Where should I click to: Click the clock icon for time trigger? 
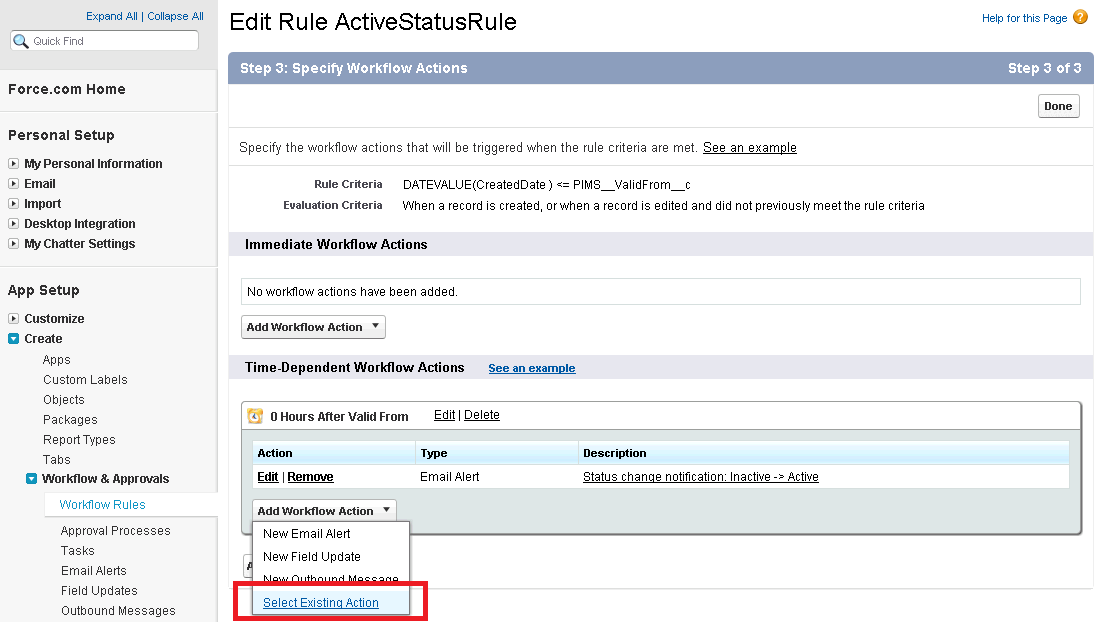point(255,416)
